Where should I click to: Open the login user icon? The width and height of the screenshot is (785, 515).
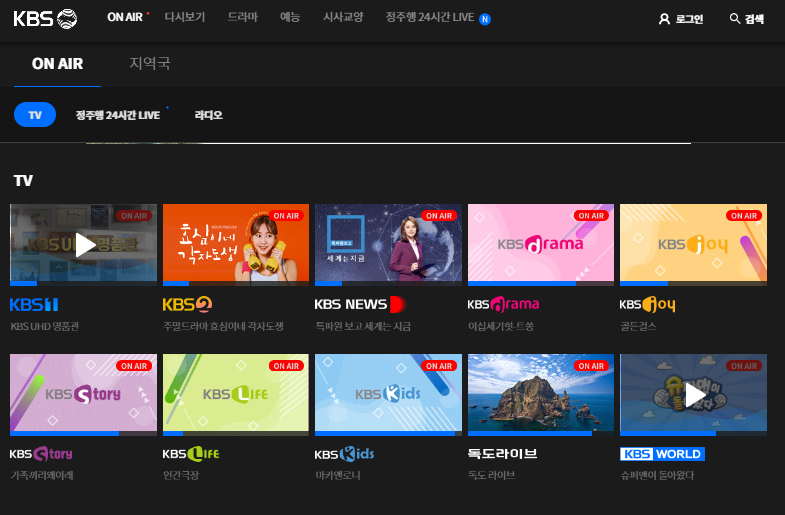[x=664, y=19]
